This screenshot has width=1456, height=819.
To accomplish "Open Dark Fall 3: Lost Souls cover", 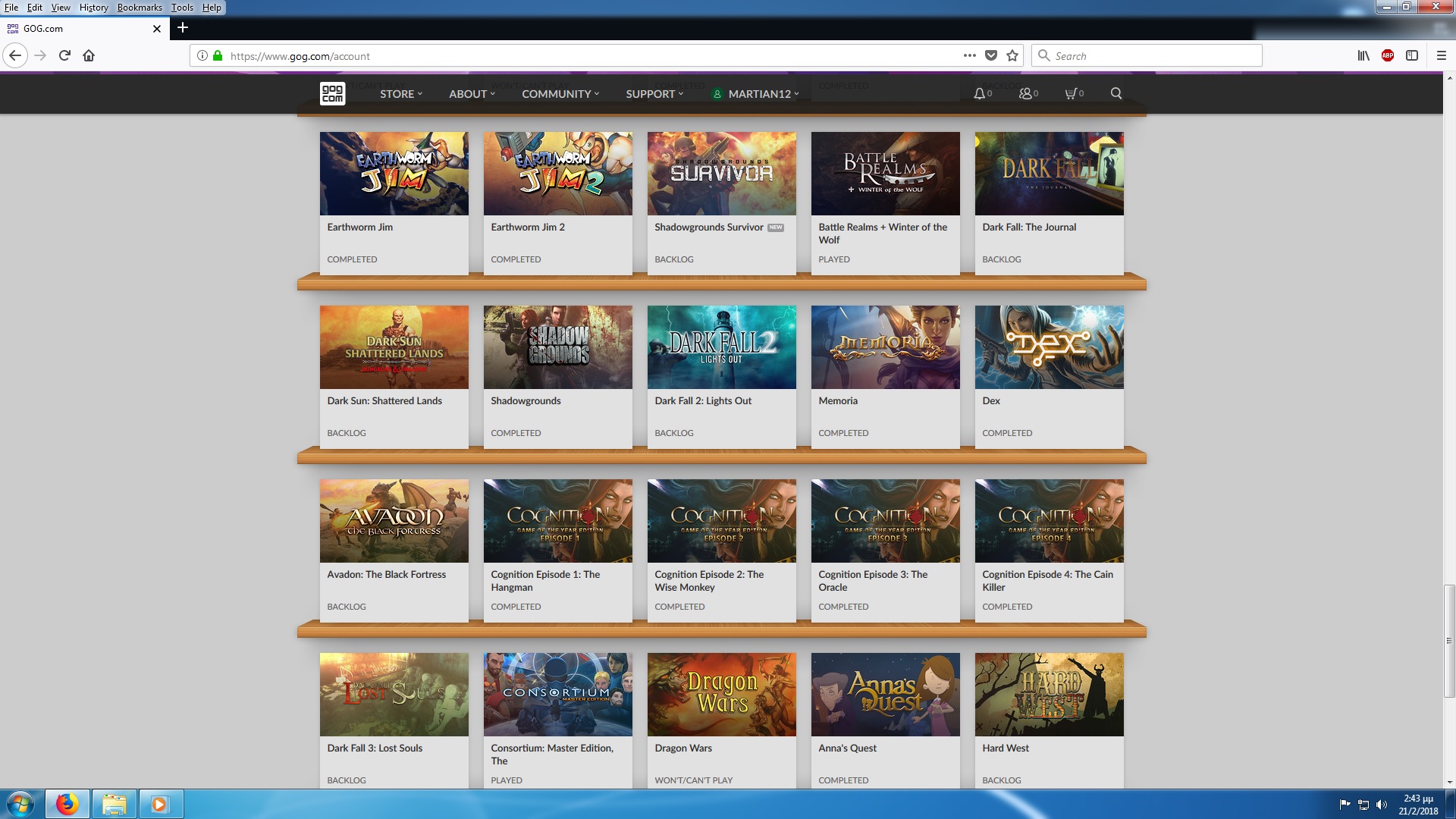I will click(x=394, y=695).
